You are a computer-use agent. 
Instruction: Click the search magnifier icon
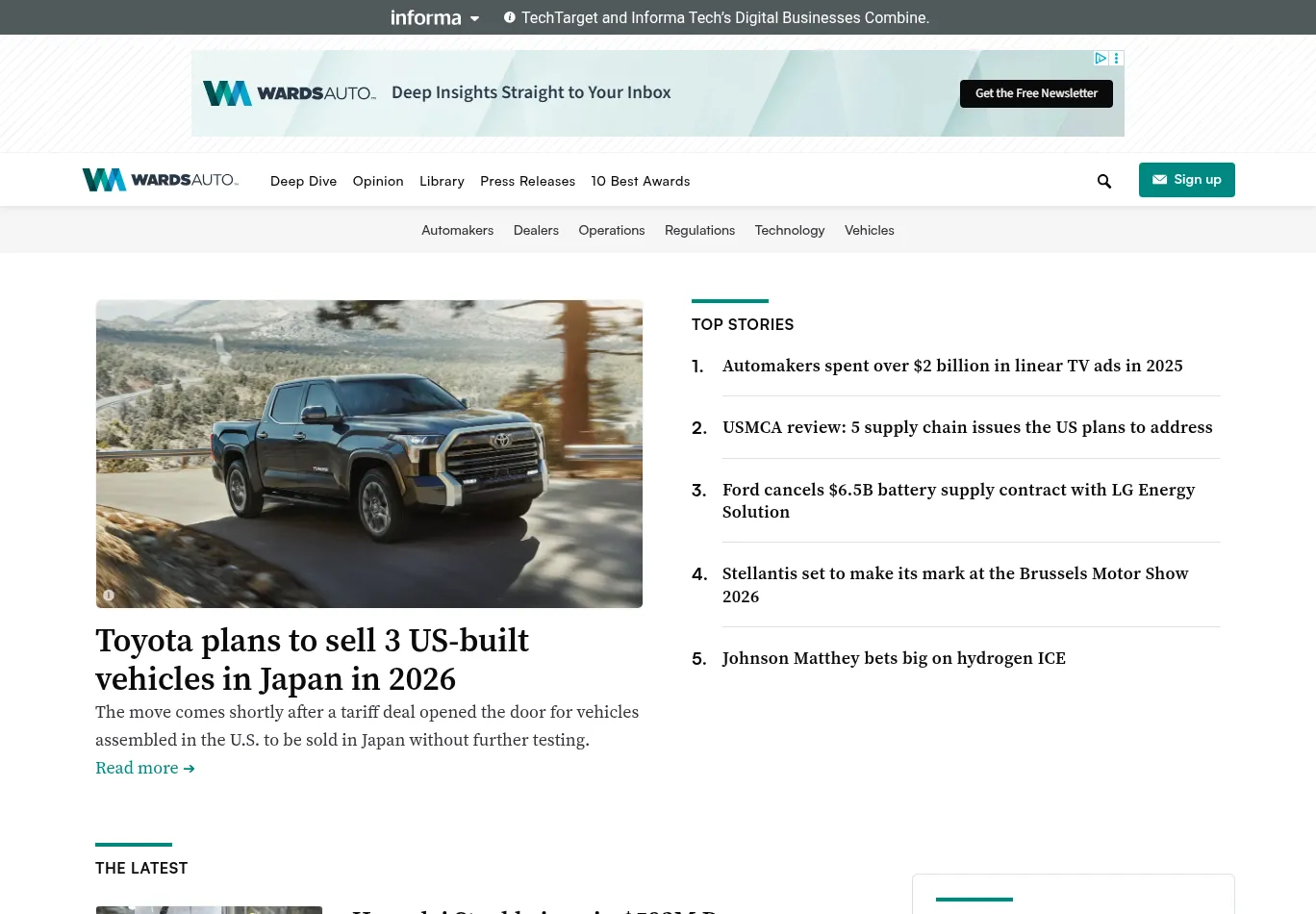click(1103, 181)
